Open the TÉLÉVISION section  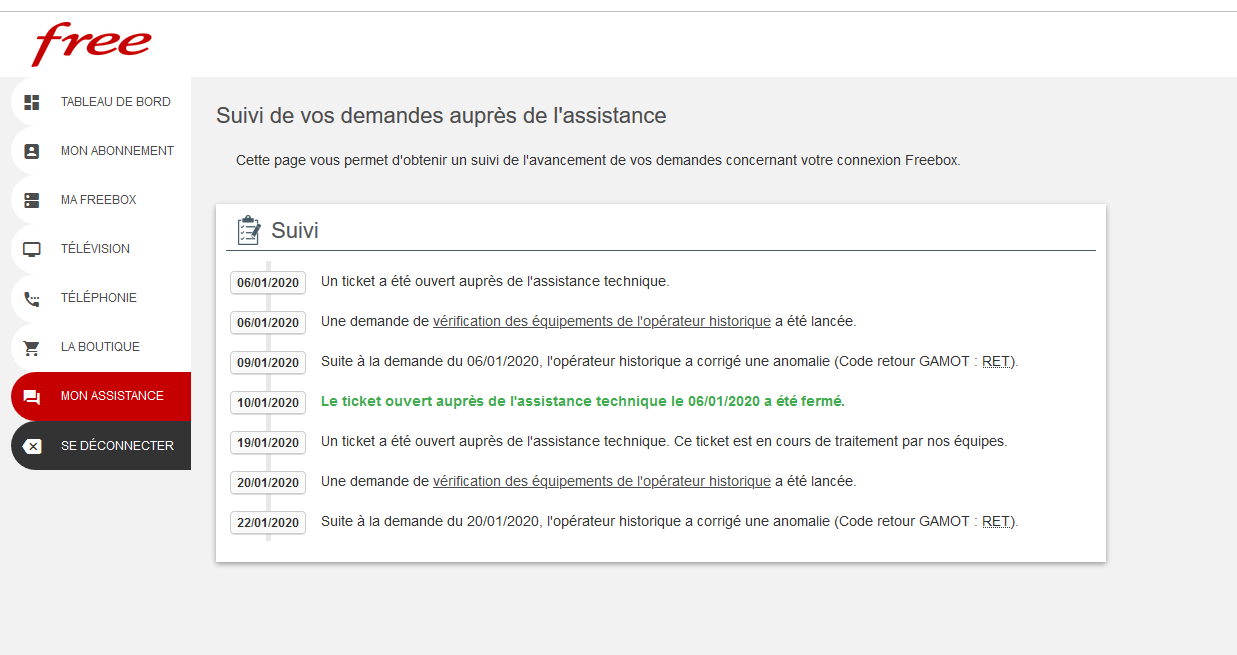coord(101,249)
